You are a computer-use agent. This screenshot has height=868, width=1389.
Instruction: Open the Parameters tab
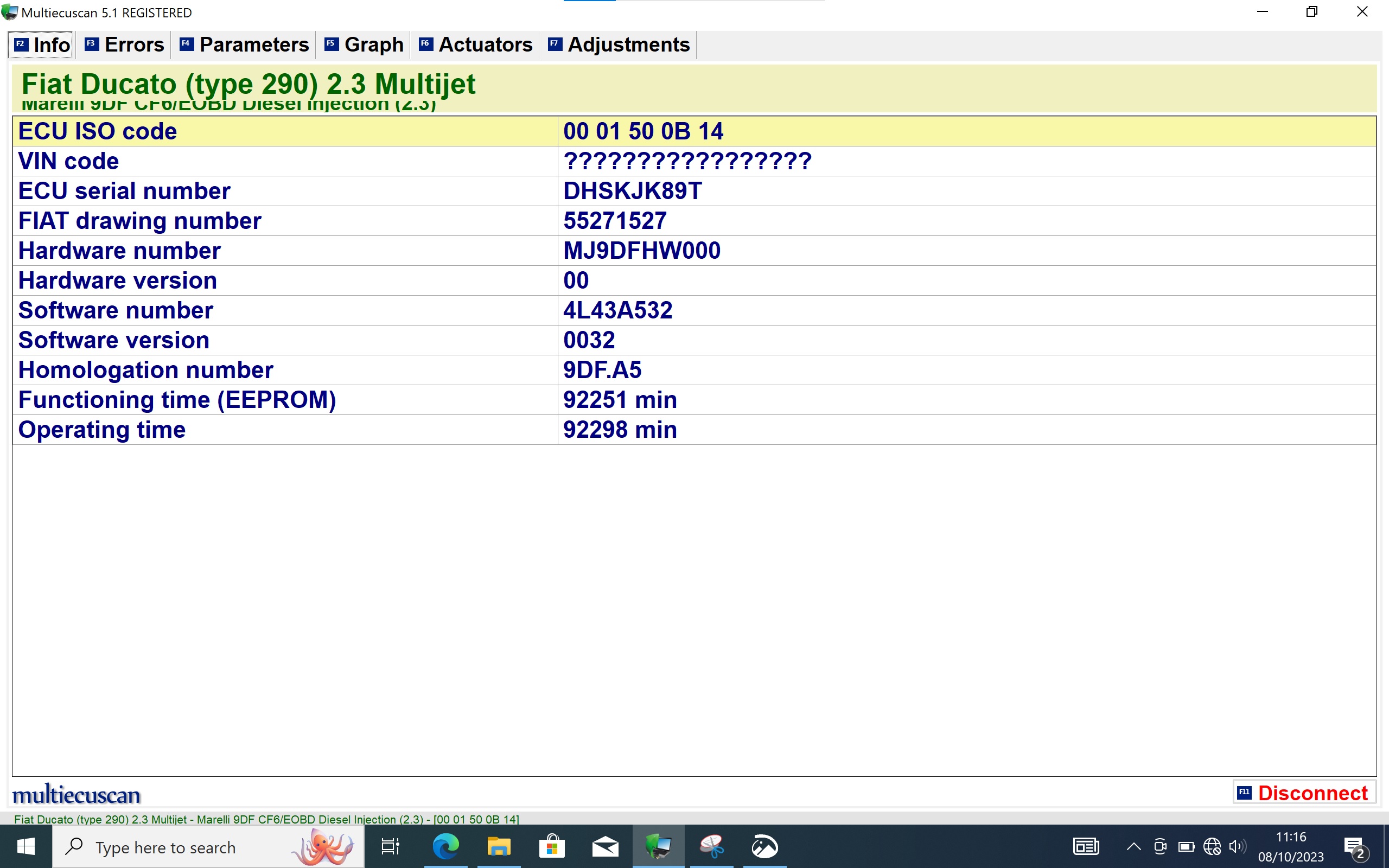tap(245, 45)
